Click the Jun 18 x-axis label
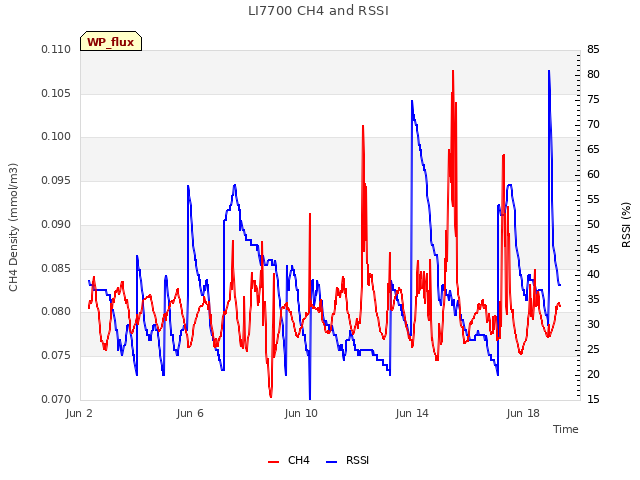Image resolution: width=640 pixels, height=480 pixels. click(x=523, y=413)
